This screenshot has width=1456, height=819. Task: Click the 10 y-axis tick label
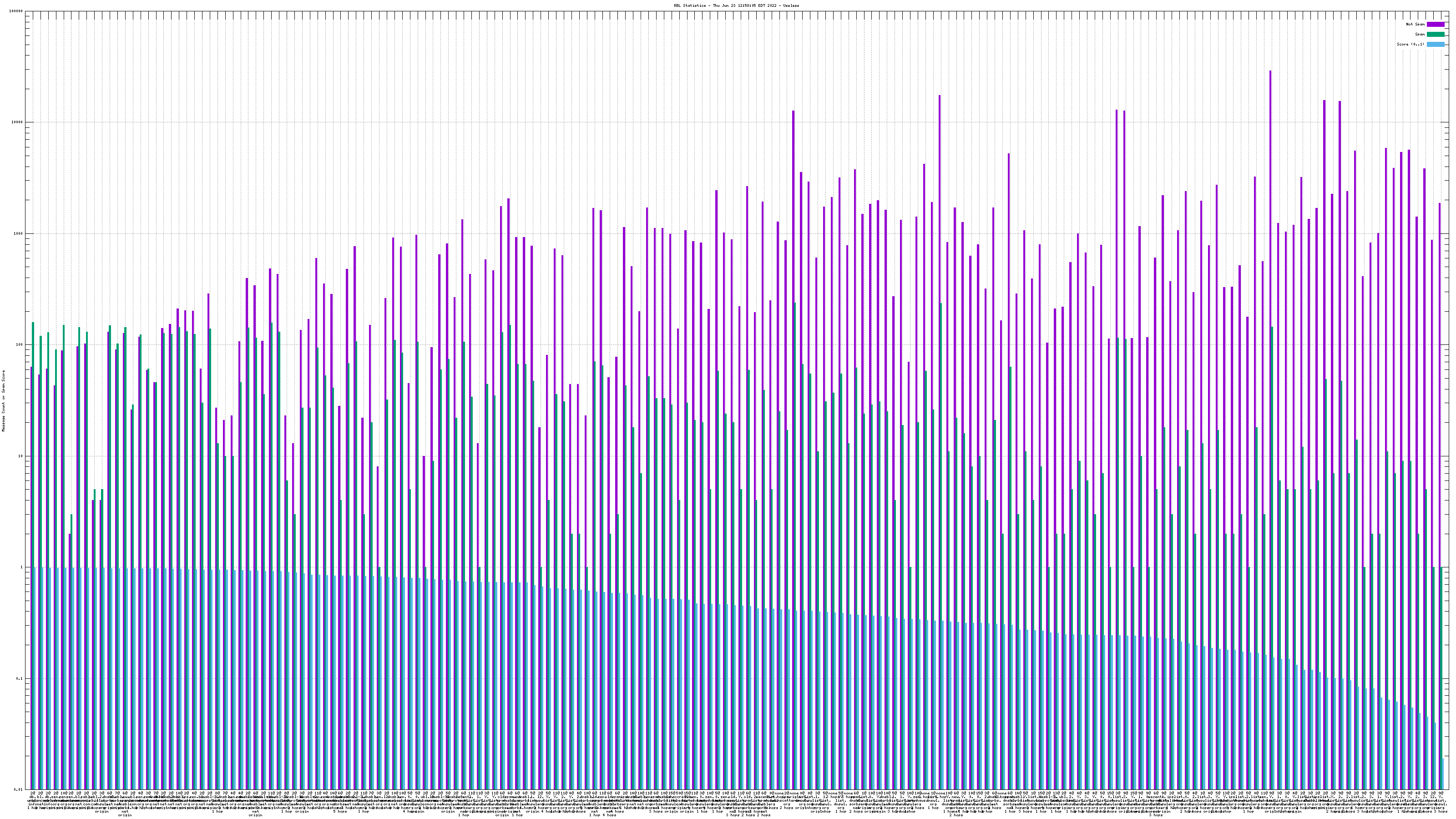(21, 456)
